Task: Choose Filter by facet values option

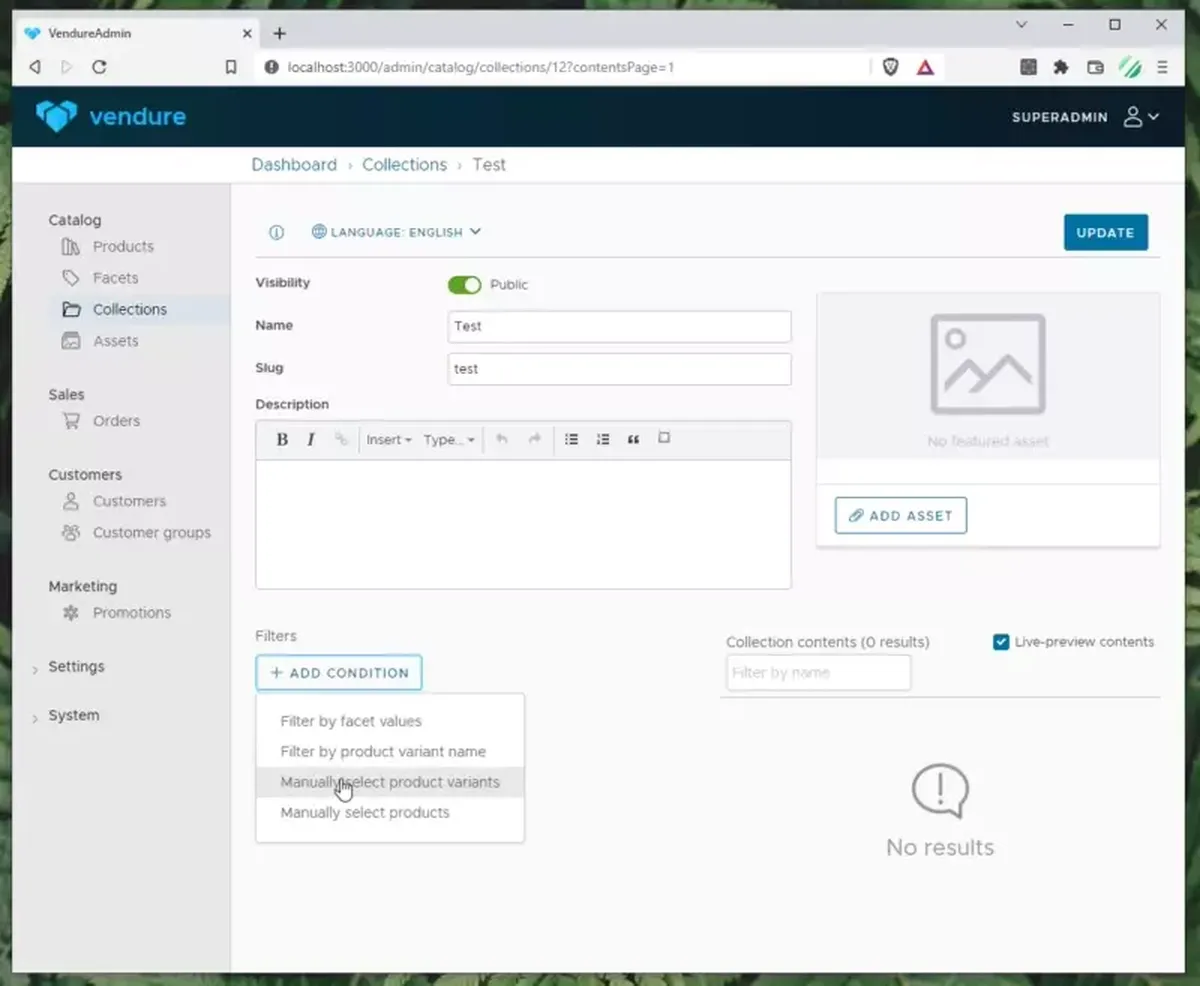Action: 351,721
